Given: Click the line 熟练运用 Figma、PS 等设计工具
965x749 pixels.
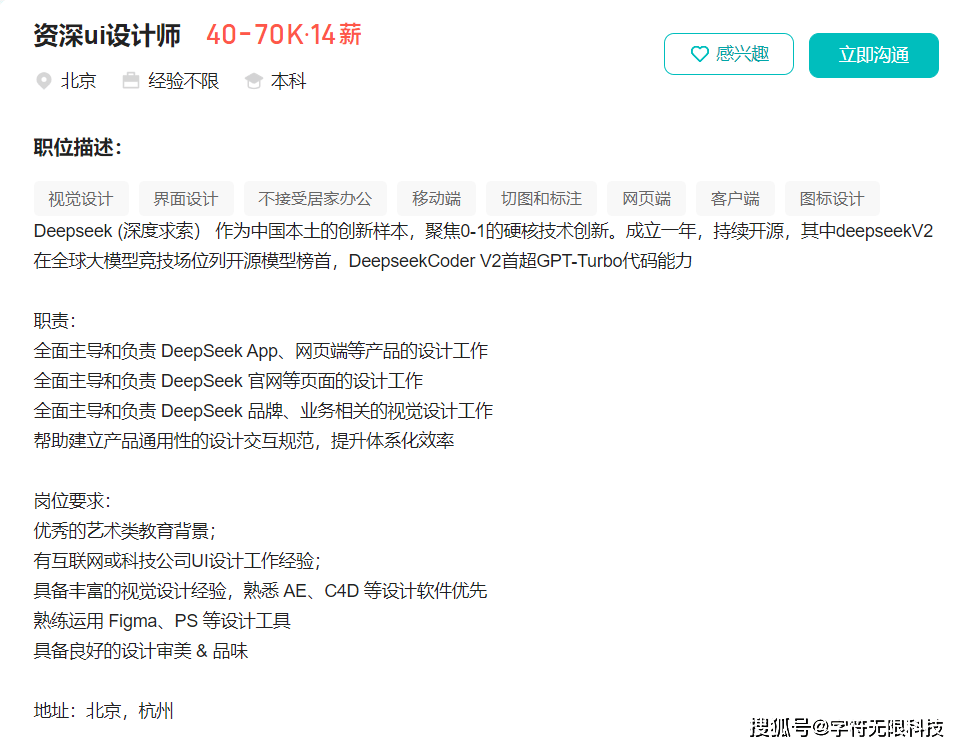Looking at the screenshot, I should [162, 620].
